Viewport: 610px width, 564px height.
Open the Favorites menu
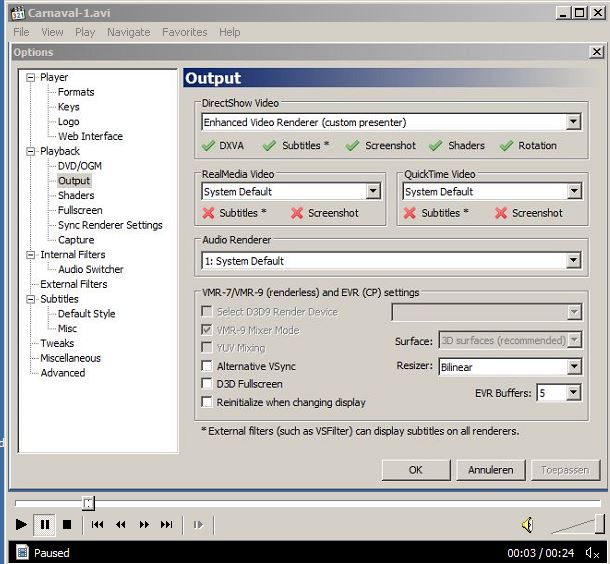coord(185,32)
